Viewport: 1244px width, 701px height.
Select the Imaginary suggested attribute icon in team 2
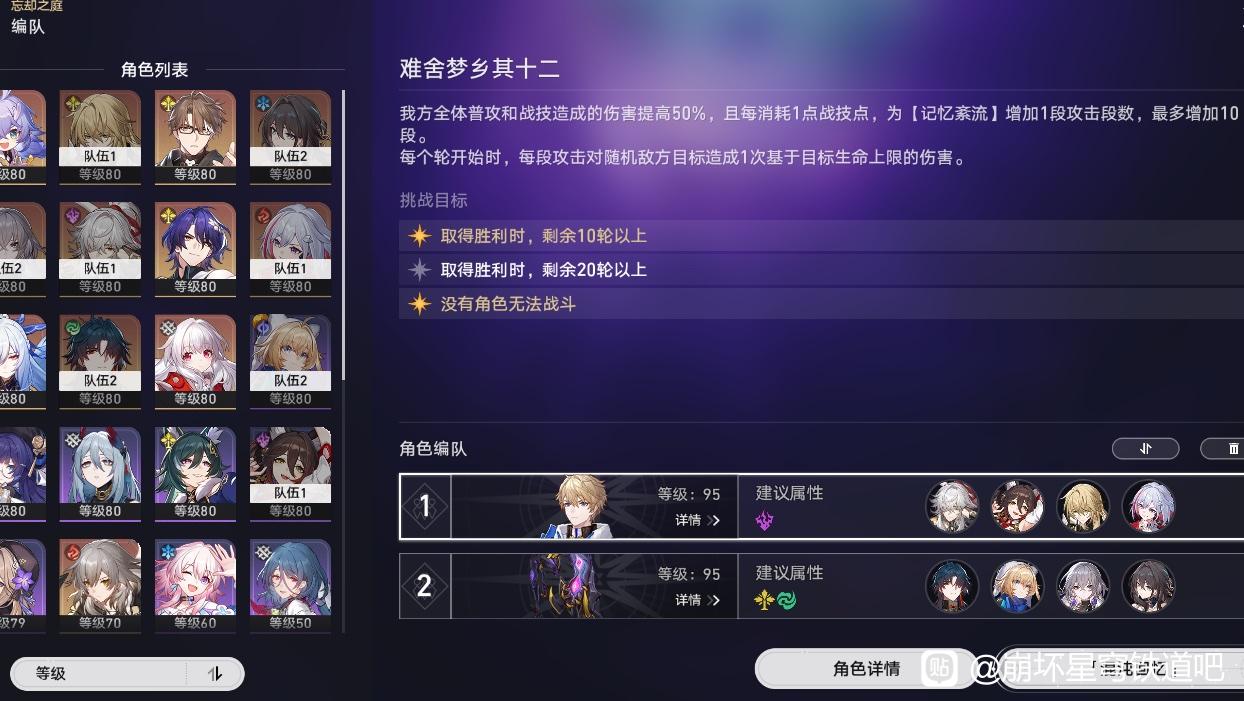(x=765, y=601)
